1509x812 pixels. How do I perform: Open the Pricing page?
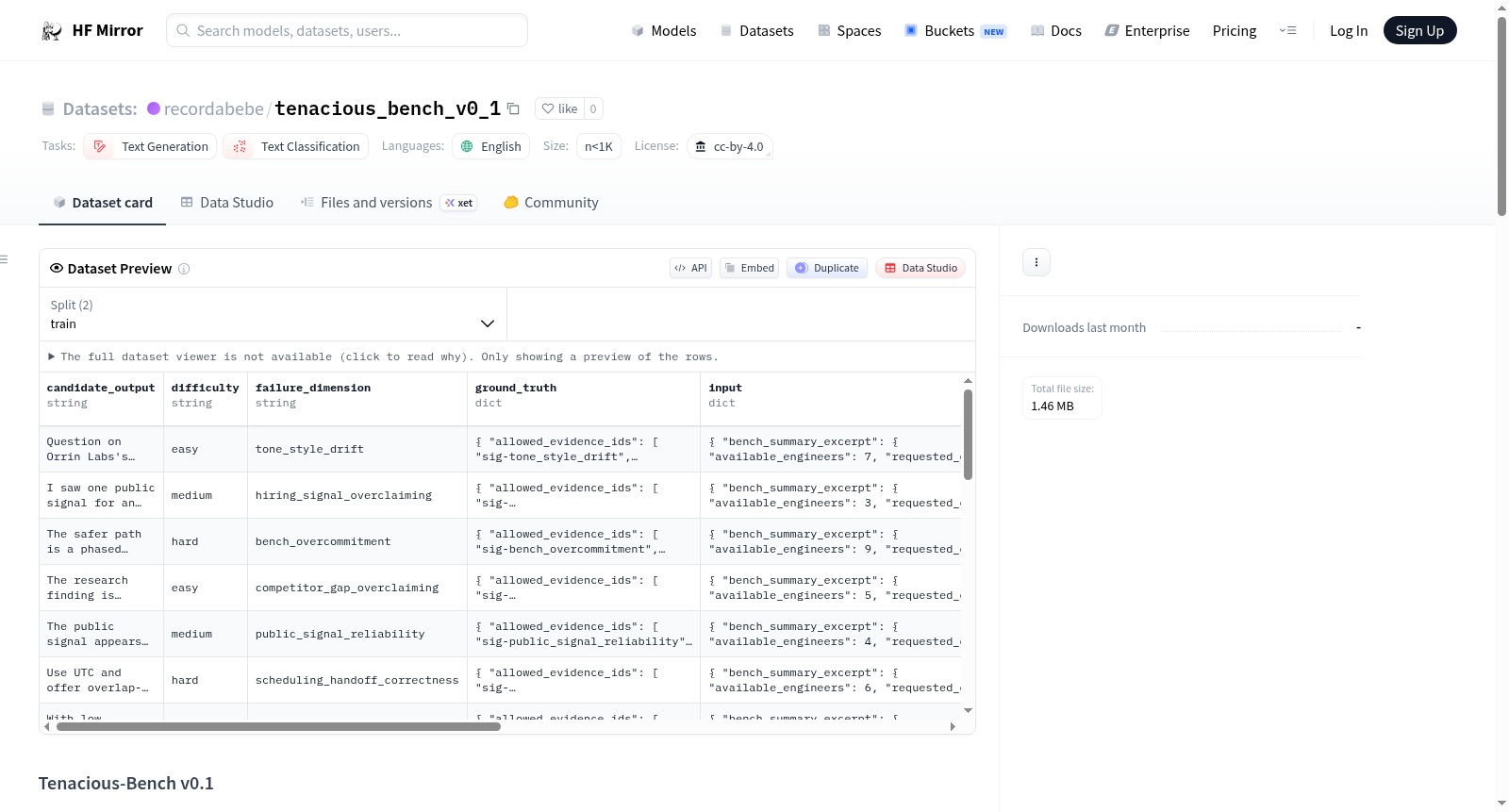1235,31
